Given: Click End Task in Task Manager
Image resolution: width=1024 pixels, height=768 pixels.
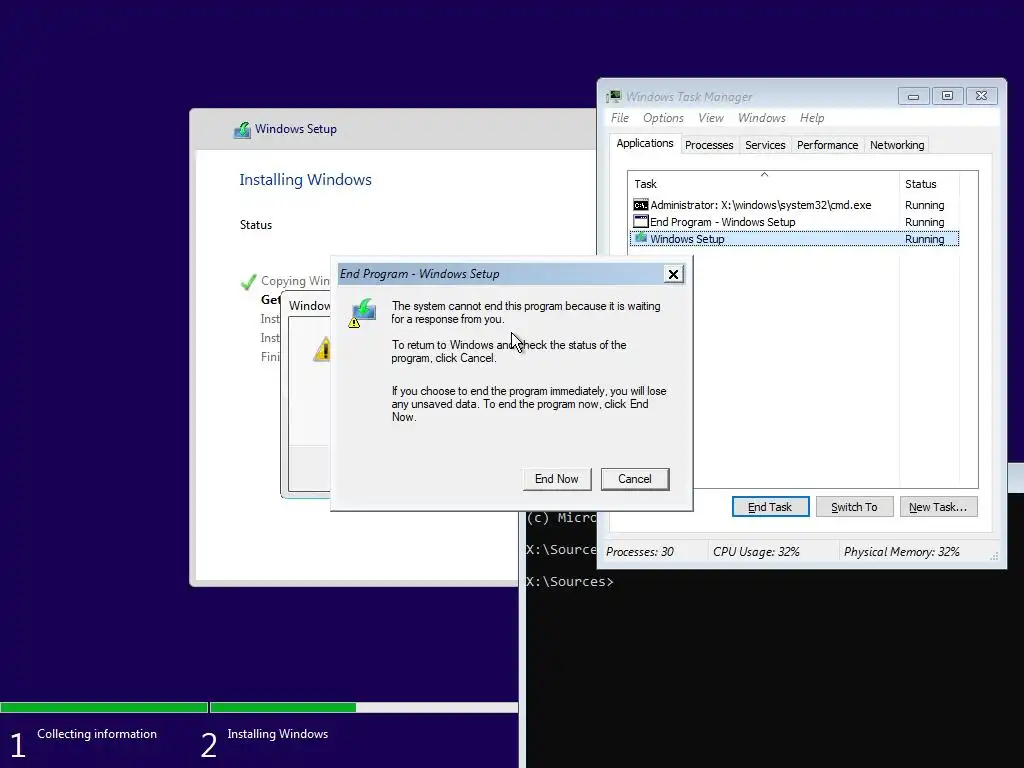Looking at the screenshot, I should (x=770, y=507).
